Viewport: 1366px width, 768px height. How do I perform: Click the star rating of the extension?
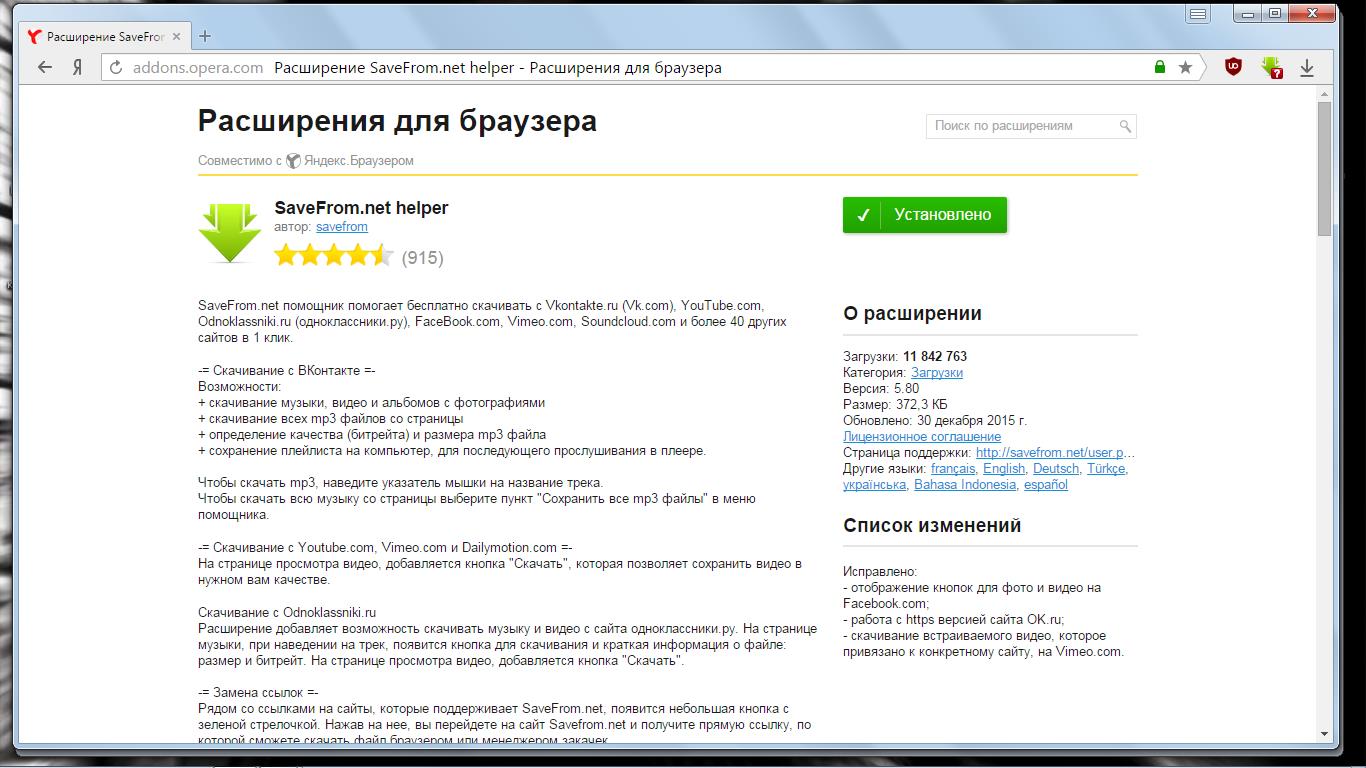[334, 256]
